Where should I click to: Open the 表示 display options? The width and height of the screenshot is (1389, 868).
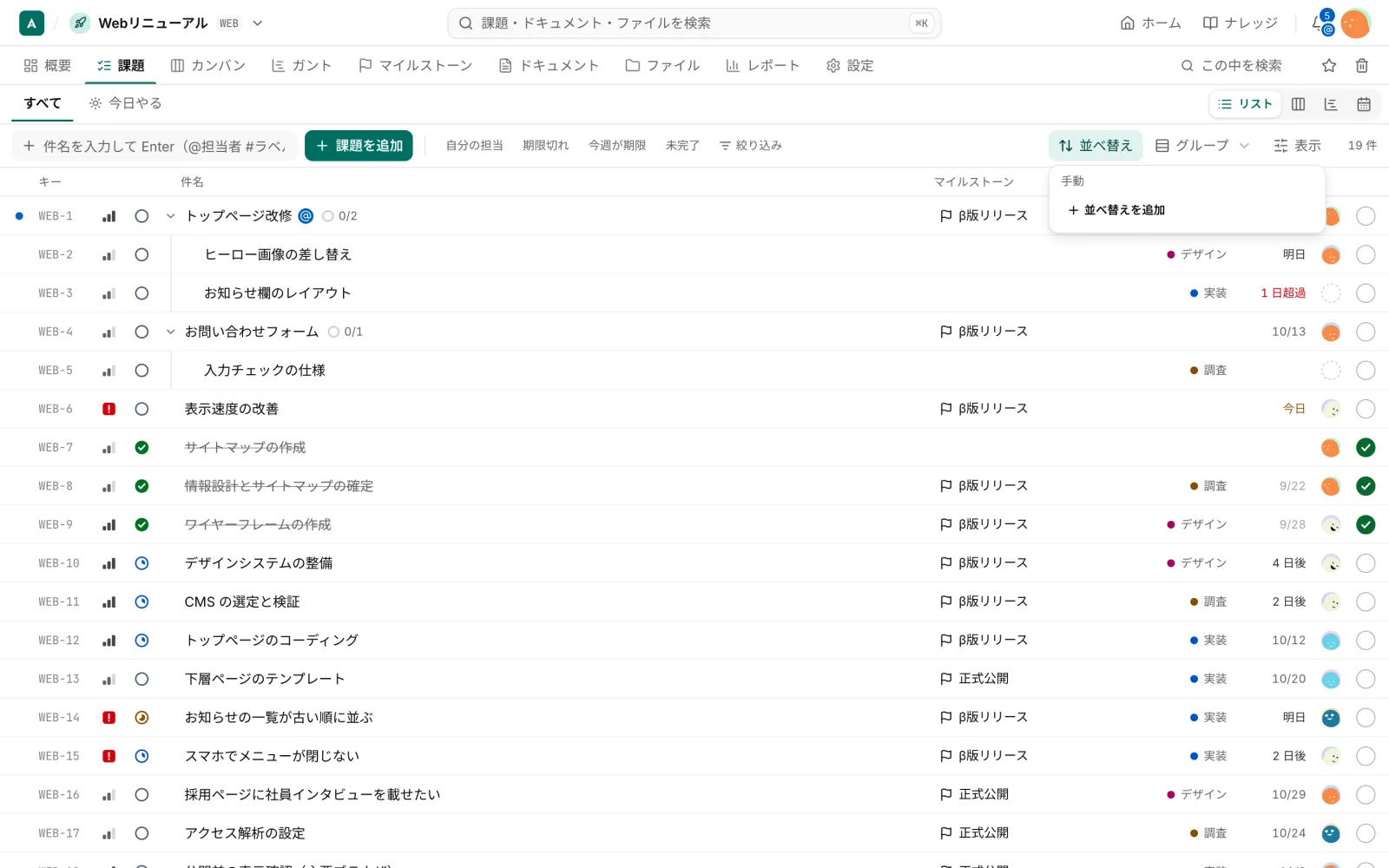click(1297, 146)
